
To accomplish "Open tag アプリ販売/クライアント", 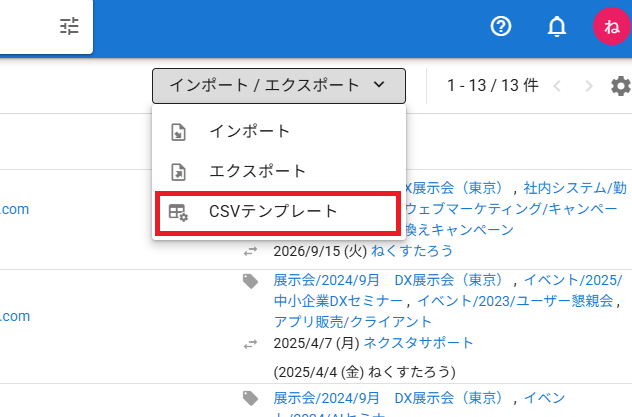I will point(352,322).
